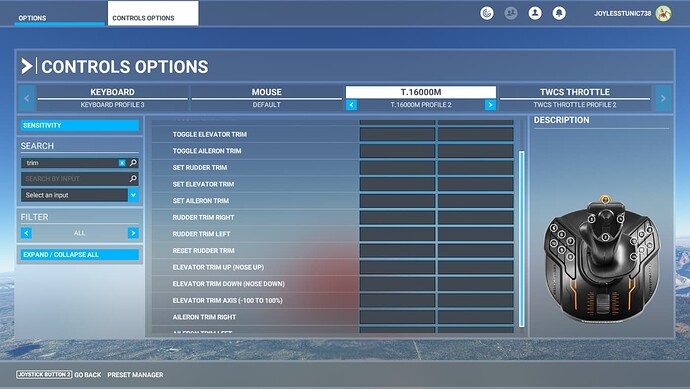
Task: Click EXPAND / COLLAPSE ALL button
Action: pos(80,254)
